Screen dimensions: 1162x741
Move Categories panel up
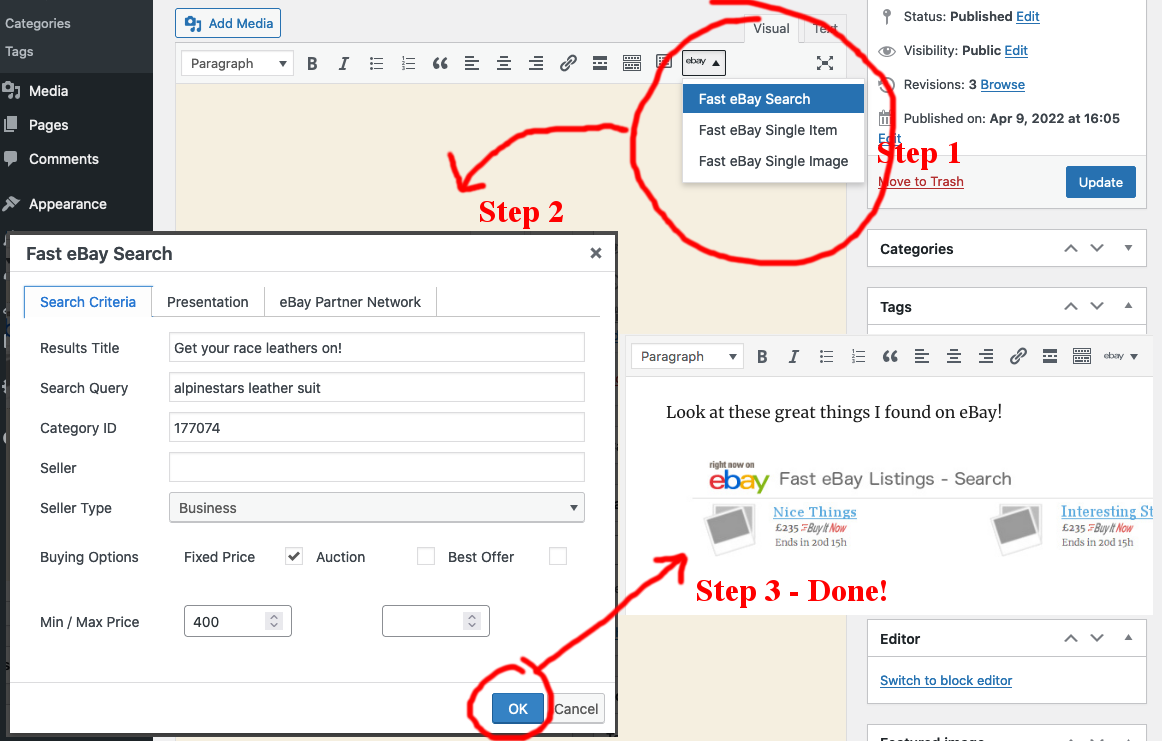click(1071, 248)
